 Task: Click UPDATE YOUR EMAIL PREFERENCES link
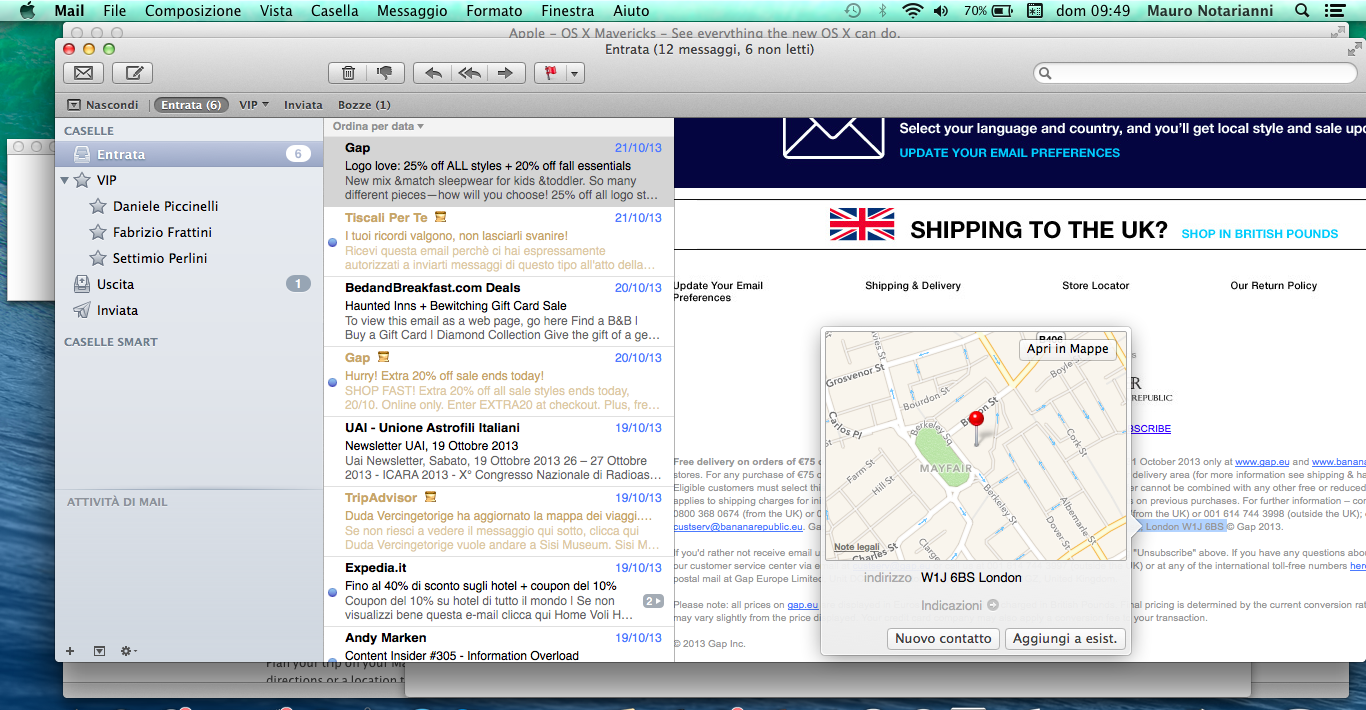point(1009,153)
